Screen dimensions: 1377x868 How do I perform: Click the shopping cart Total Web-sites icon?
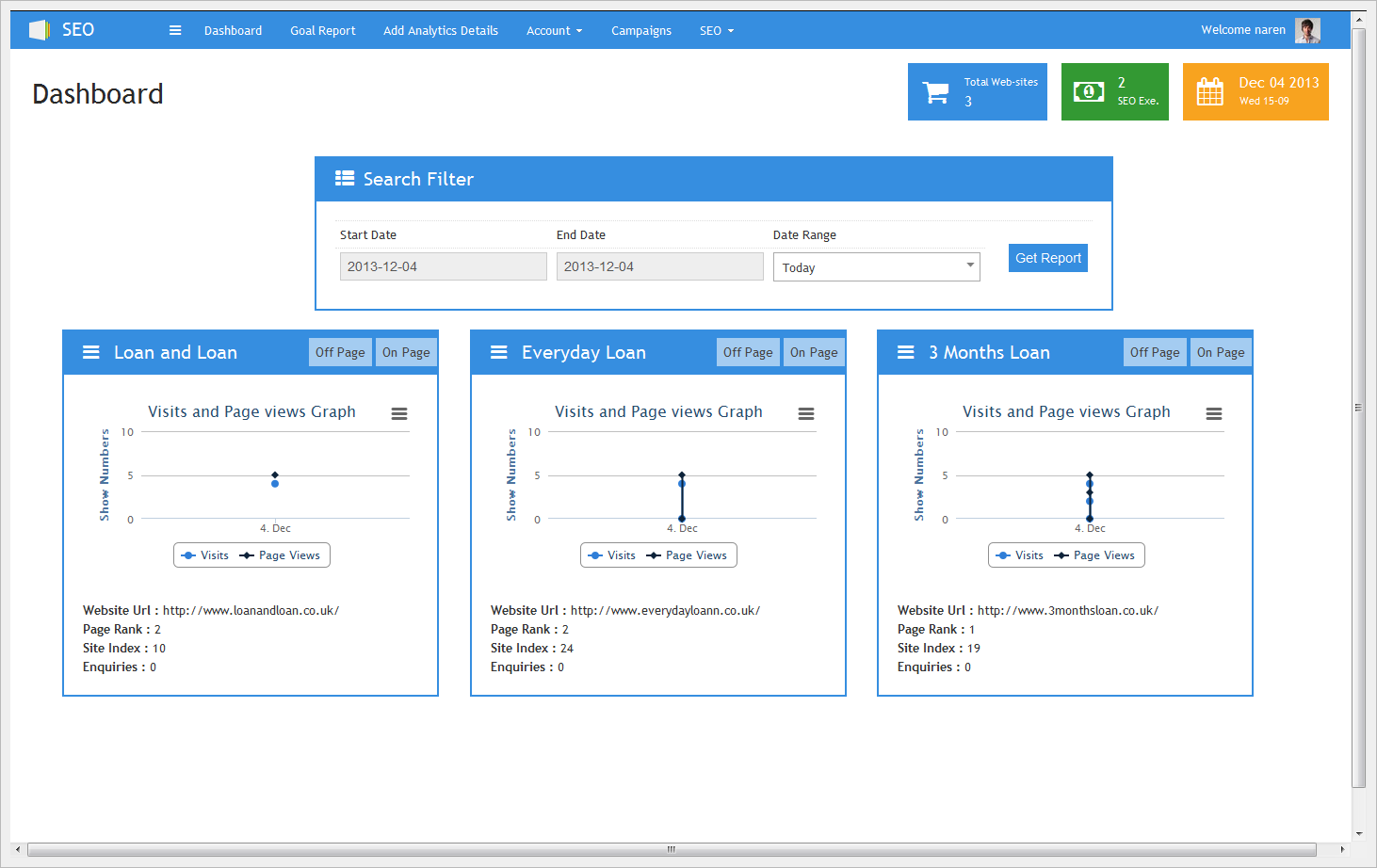click(x=936, y=92)
